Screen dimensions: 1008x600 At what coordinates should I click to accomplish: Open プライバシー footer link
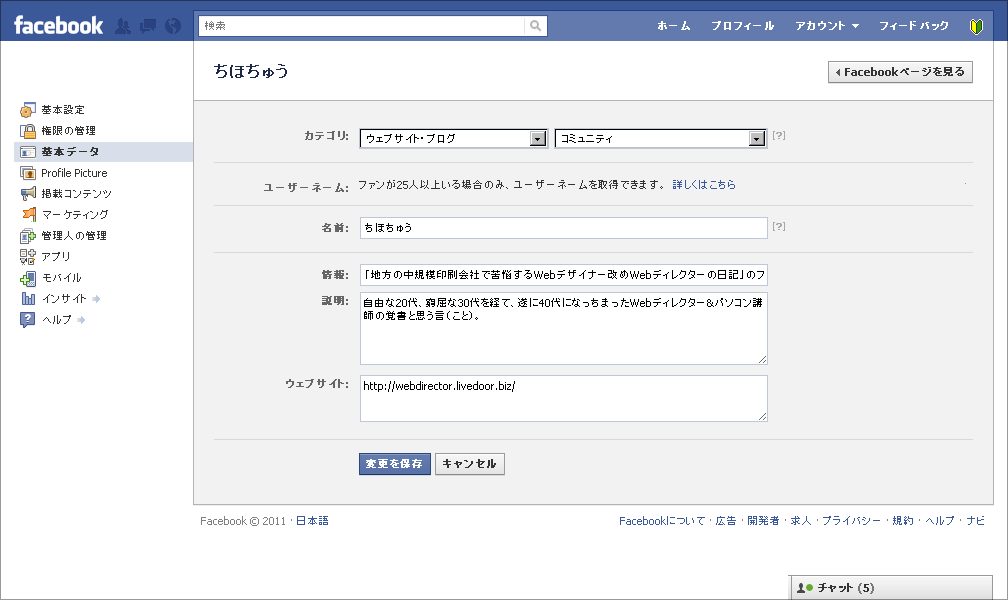[x=851, y=521]
